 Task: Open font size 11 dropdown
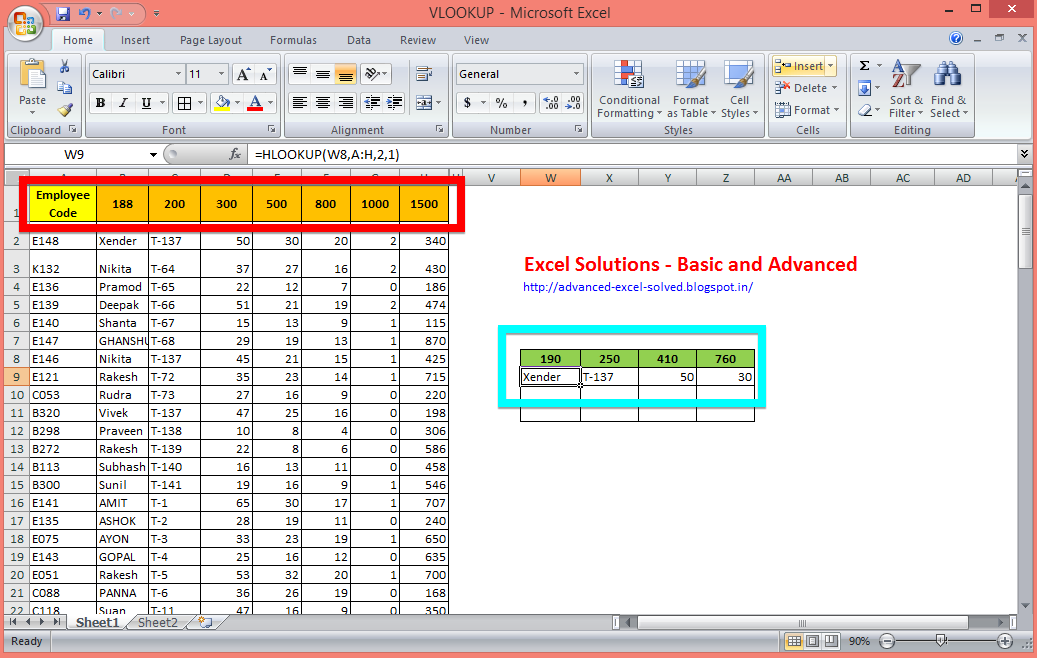click(x=221, y=74)
